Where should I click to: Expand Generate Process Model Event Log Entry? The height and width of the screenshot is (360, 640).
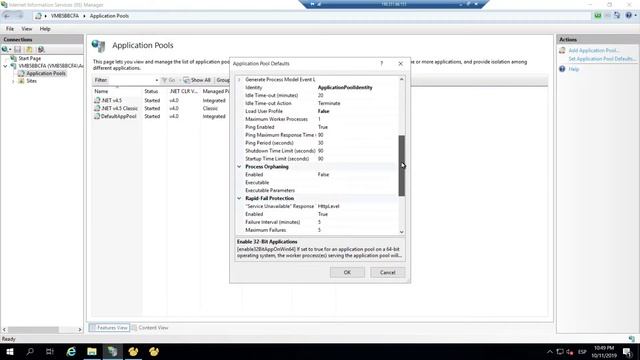pyautogui.click(x=239, y=80)
